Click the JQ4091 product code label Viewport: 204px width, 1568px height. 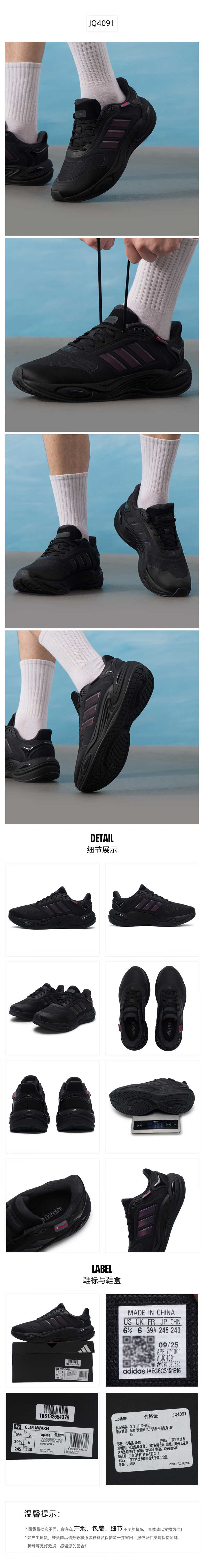102,23
